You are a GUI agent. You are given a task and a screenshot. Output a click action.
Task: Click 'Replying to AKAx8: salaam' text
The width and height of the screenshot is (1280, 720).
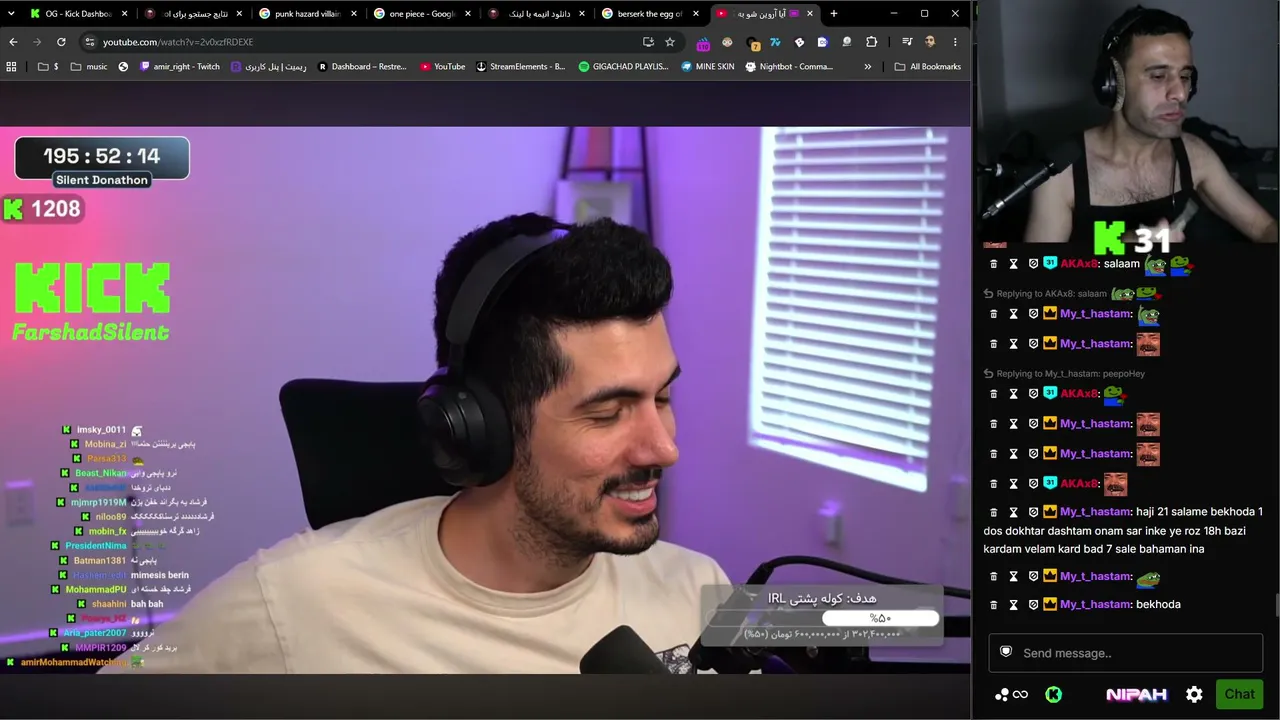[x=1051, y=294]
